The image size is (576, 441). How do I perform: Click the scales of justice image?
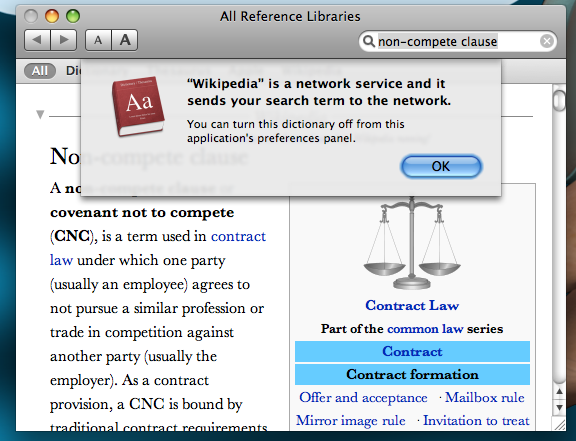click(x=412, y=243)
